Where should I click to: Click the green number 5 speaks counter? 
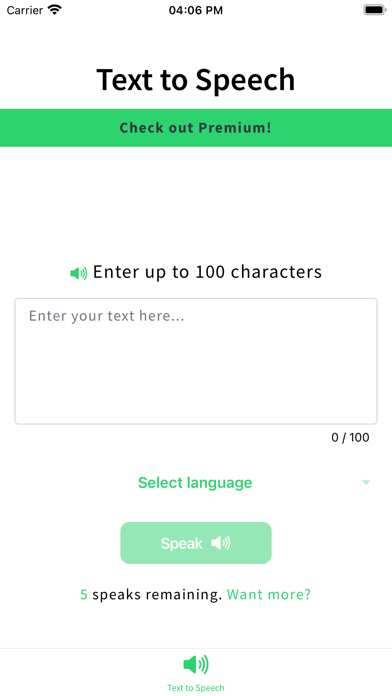tap(83, 595)
